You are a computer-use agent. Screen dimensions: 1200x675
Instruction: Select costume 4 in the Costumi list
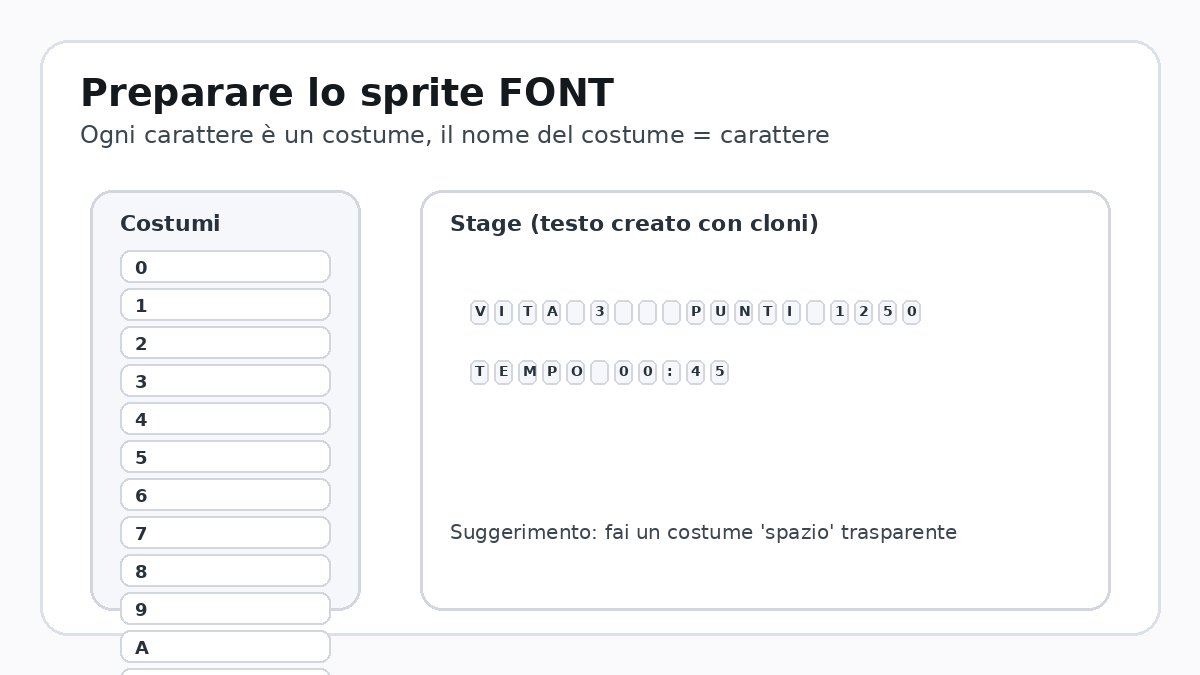[225, 419]
